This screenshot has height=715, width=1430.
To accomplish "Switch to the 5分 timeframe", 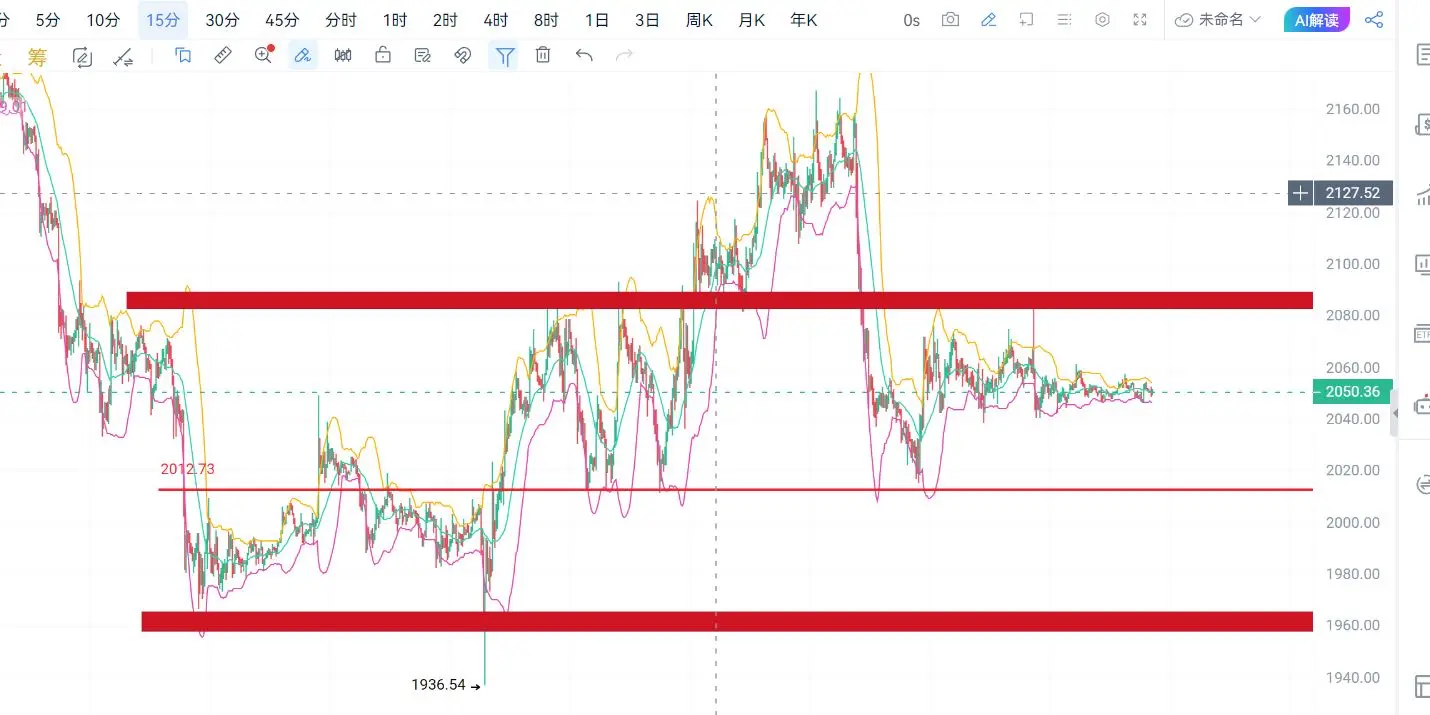I will [48, 20].
